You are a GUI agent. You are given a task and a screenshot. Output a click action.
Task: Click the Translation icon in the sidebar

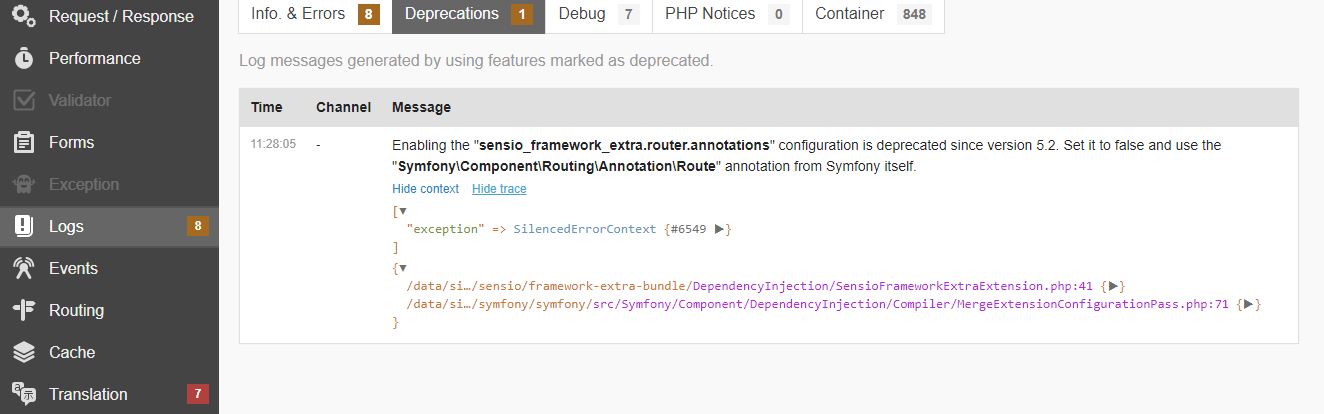coord(24,394)
